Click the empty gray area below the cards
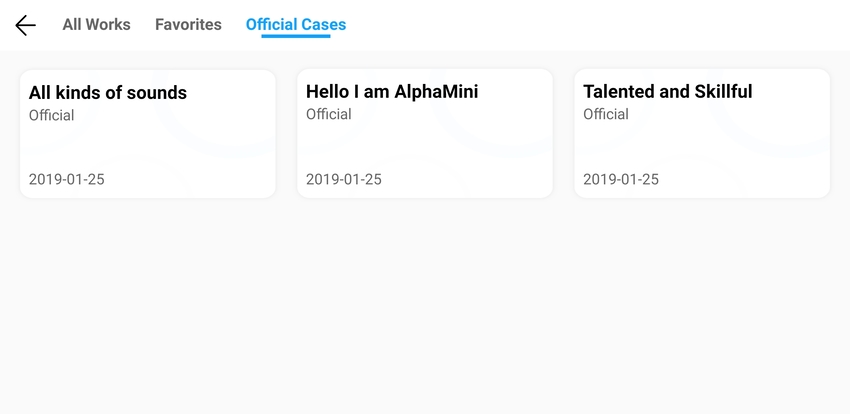The width and height of the screenshot is (850, 414). coord(425,306)
